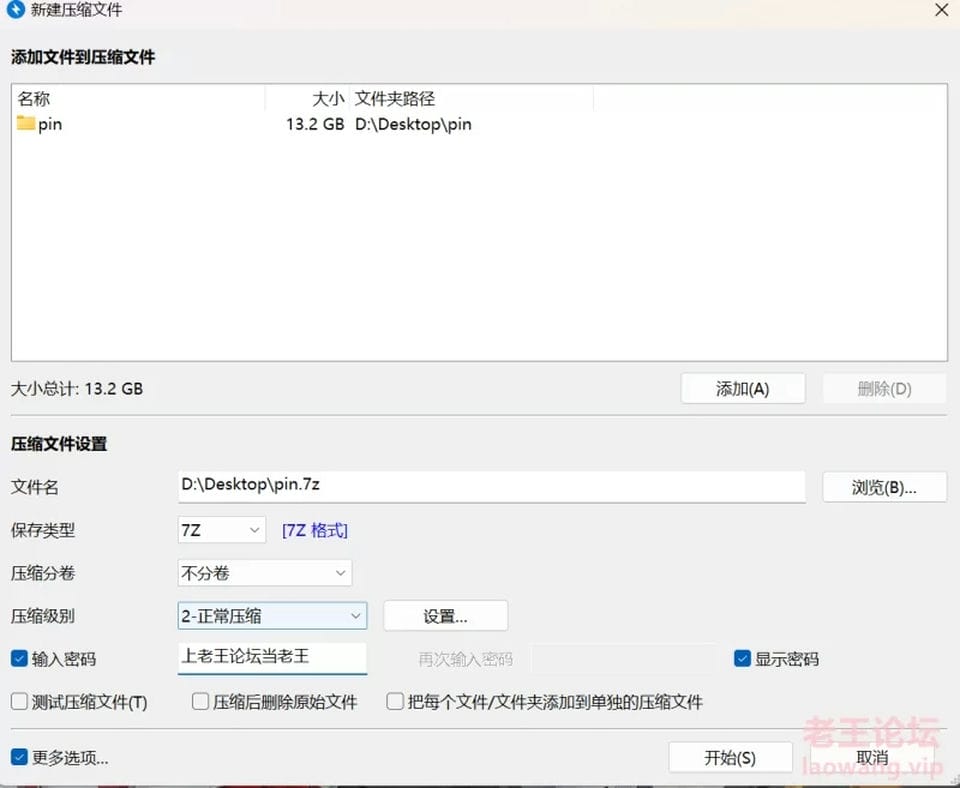Click the 再次输入密码 confirmation field
The height and width of the screenshot is (788, 960).
pos(624,659)
